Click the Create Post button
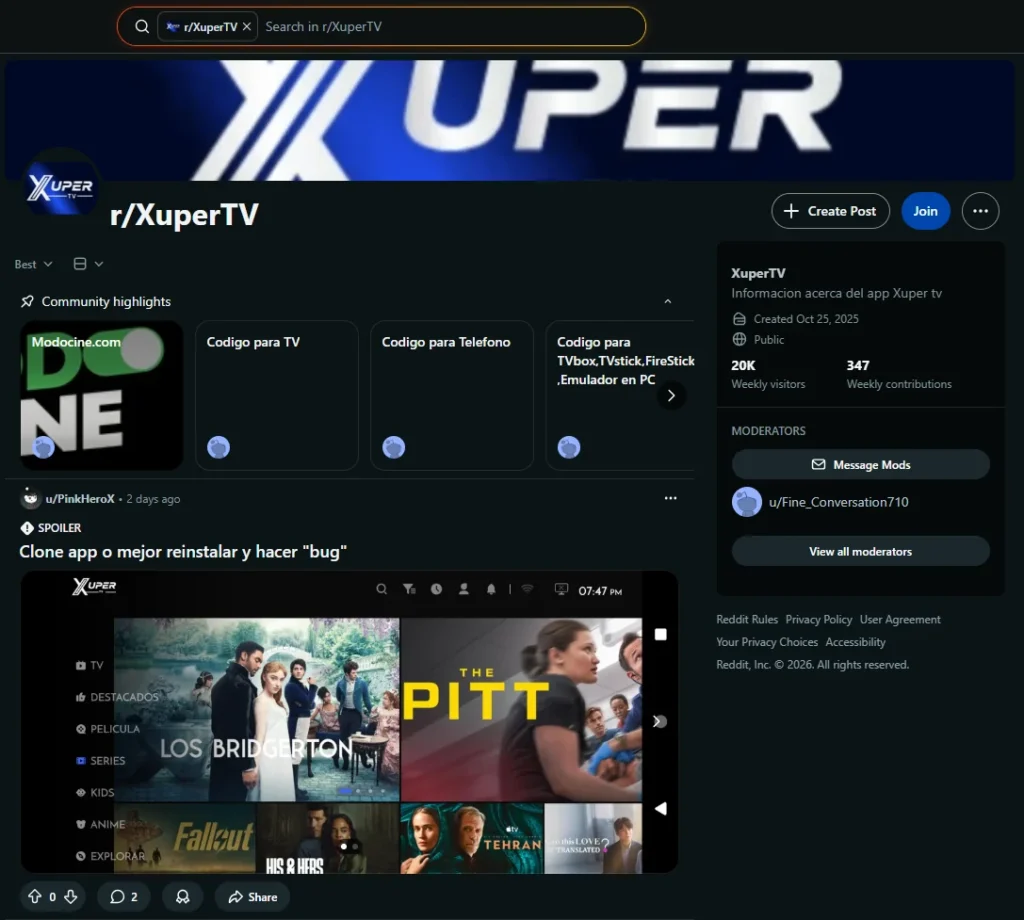1024x920 pixels. pyautogui.click(x=830, y=211)
